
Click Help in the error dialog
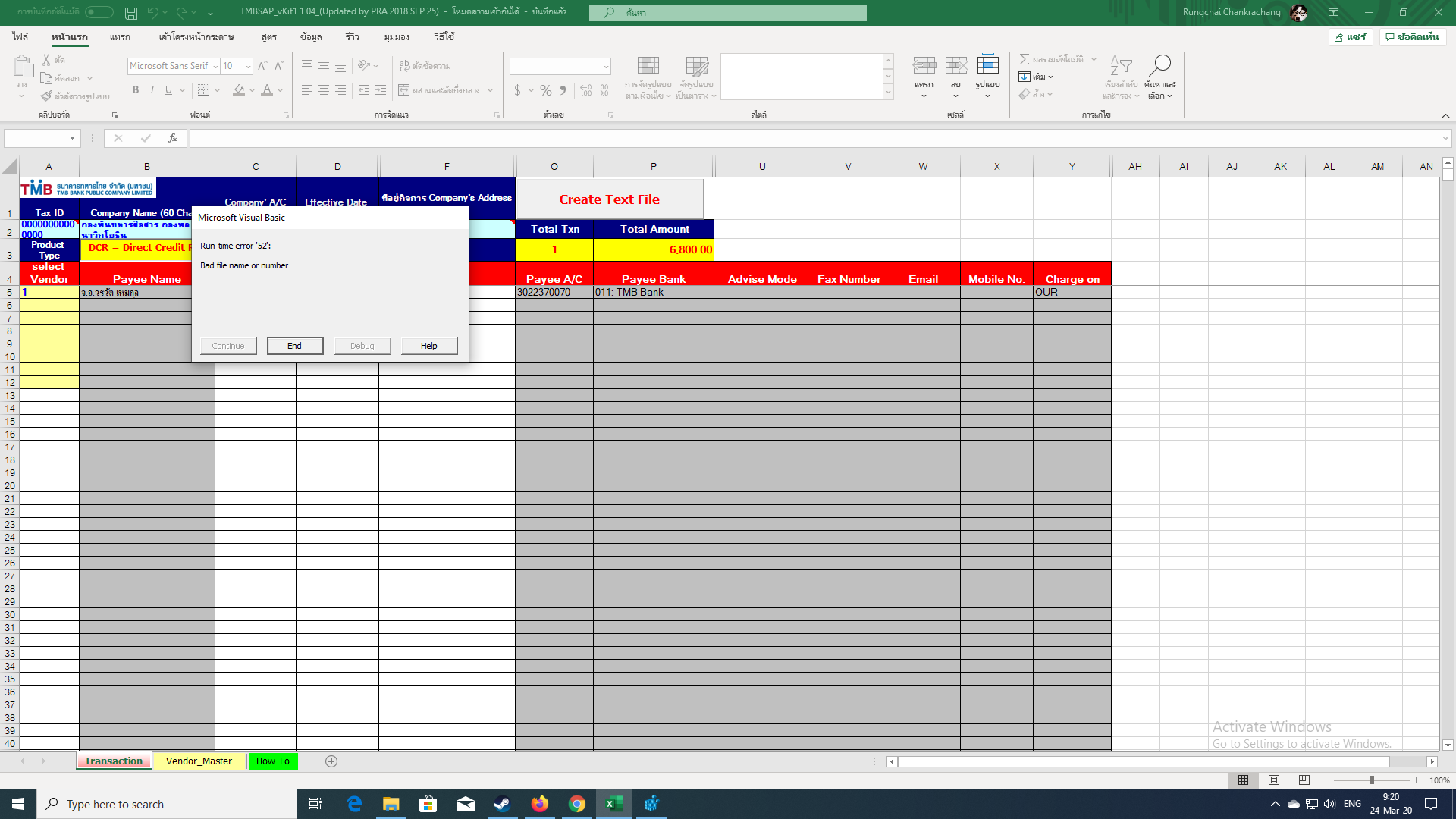click(x=428, y=346)
